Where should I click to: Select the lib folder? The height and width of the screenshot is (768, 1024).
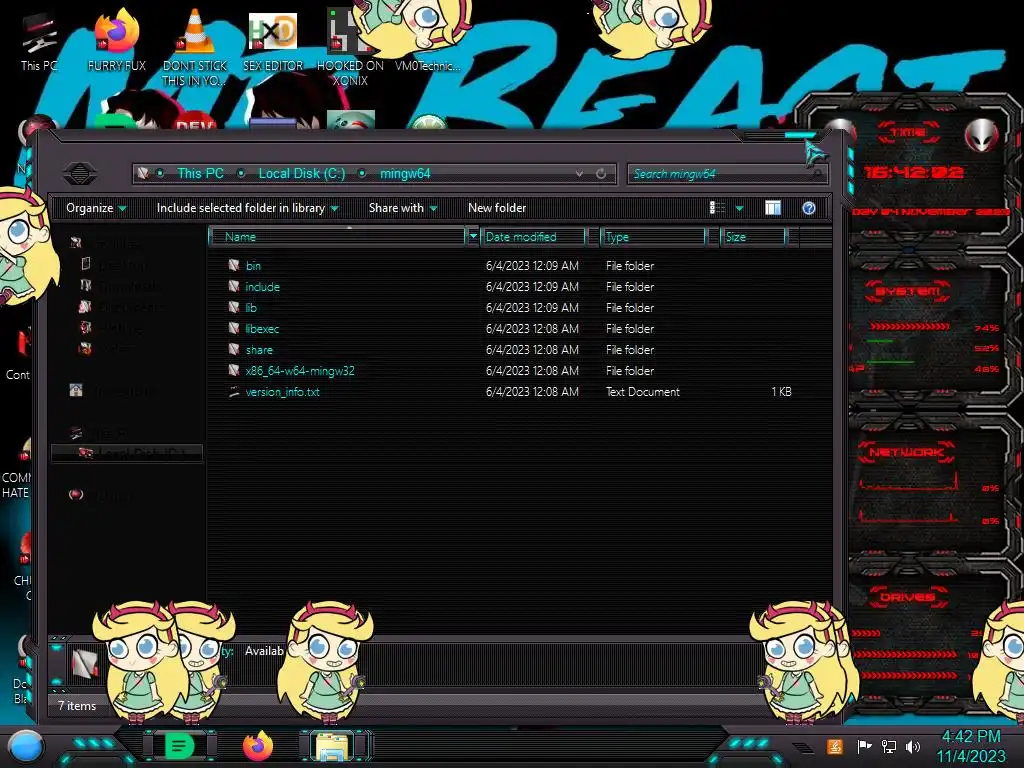[251, 308]
